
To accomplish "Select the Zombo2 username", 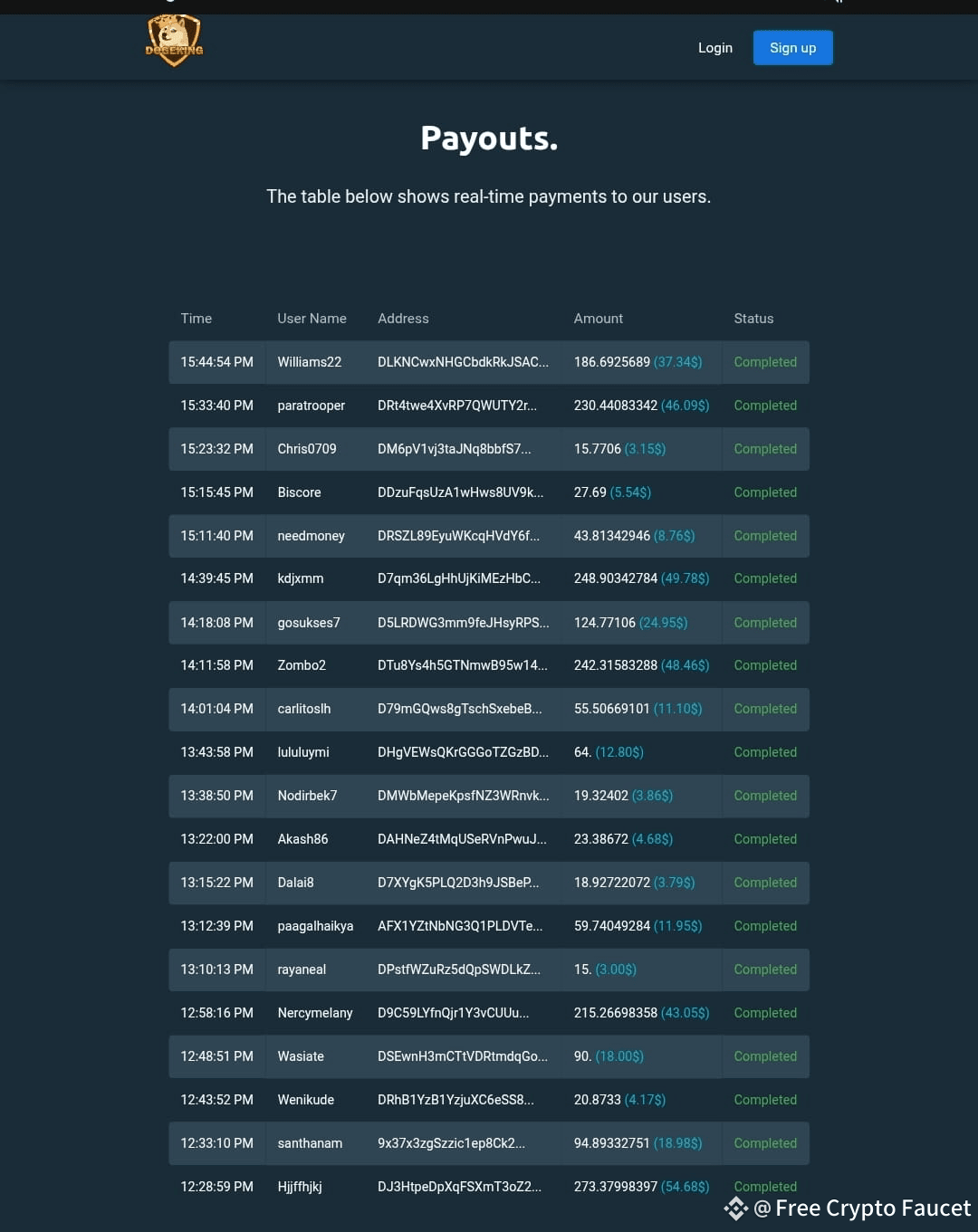I will [302, 665].
